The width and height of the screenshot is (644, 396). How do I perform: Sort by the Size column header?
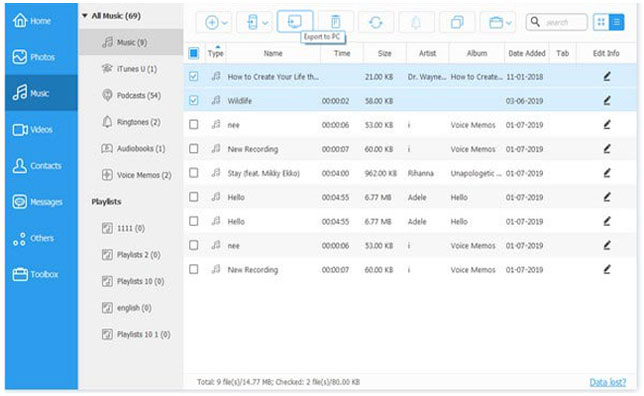pos(384,53)
